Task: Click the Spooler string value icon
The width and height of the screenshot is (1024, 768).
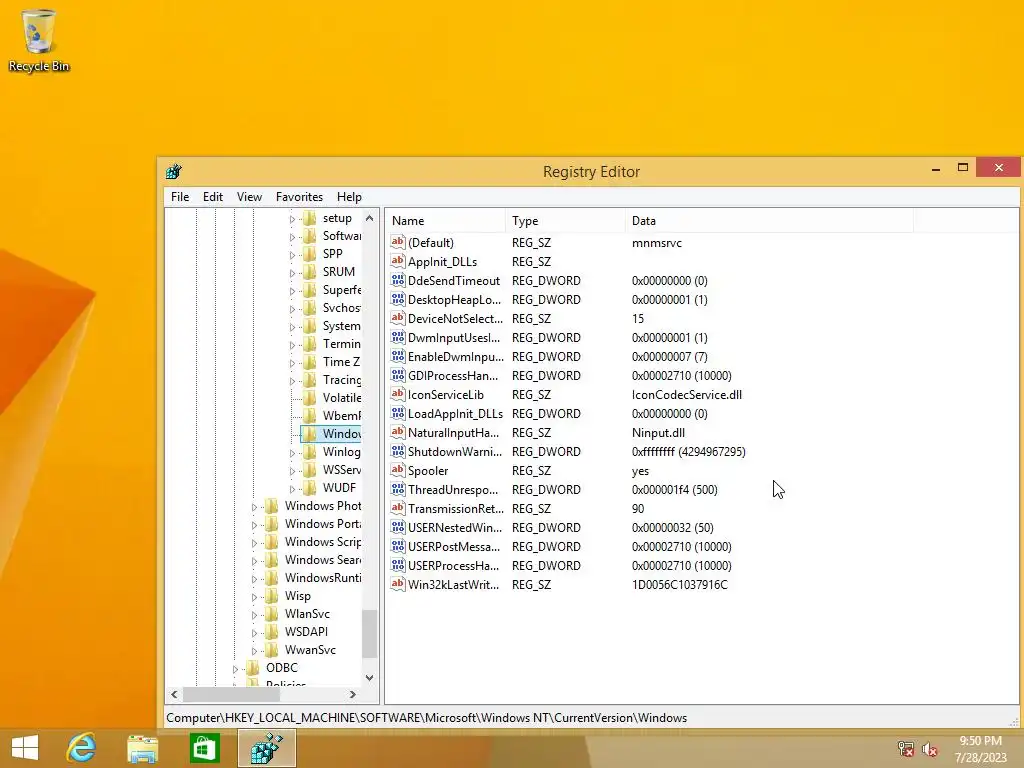Action: point(398,470)
